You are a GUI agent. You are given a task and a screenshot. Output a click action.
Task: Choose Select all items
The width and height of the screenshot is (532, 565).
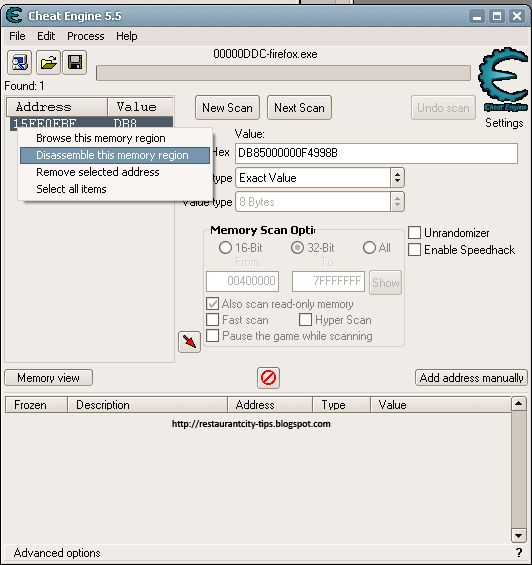click(115, 189)
